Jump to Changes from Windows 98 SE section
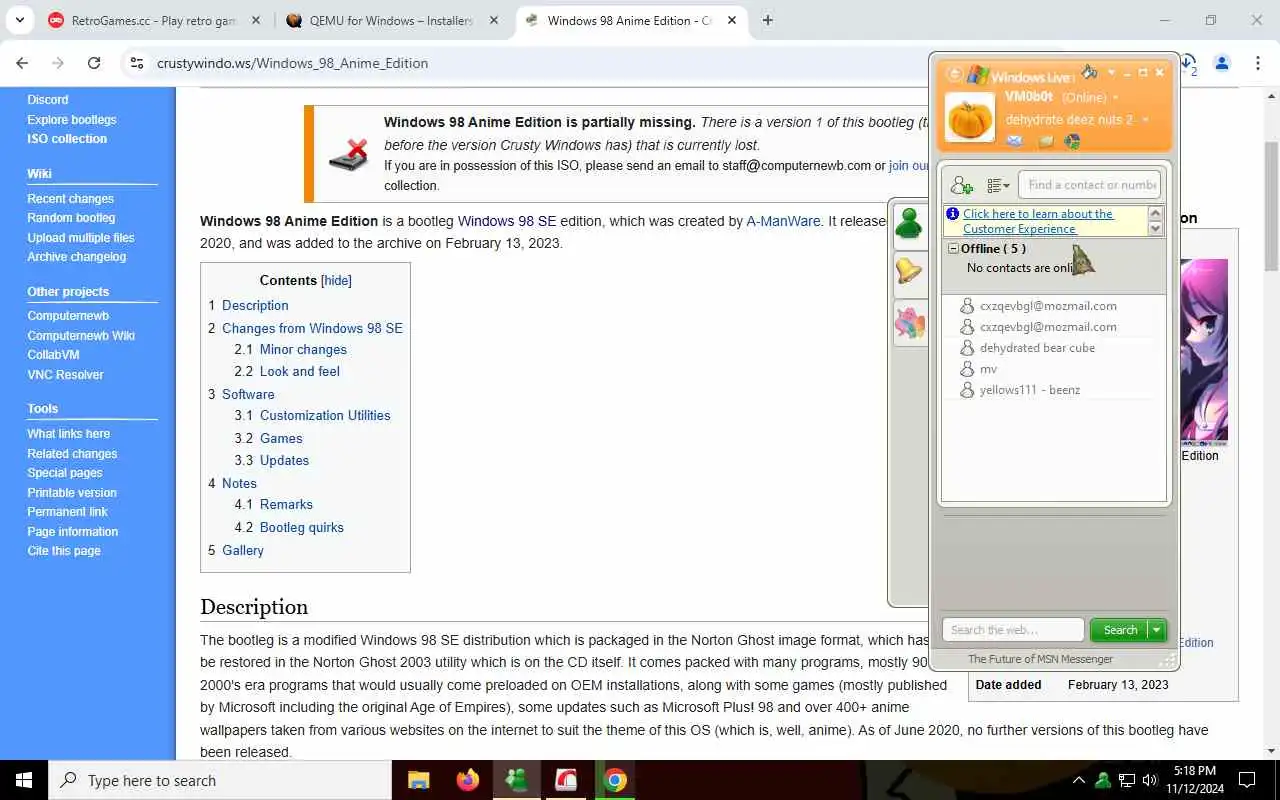Screen dimensions: 1280x800 coord(312,328)
